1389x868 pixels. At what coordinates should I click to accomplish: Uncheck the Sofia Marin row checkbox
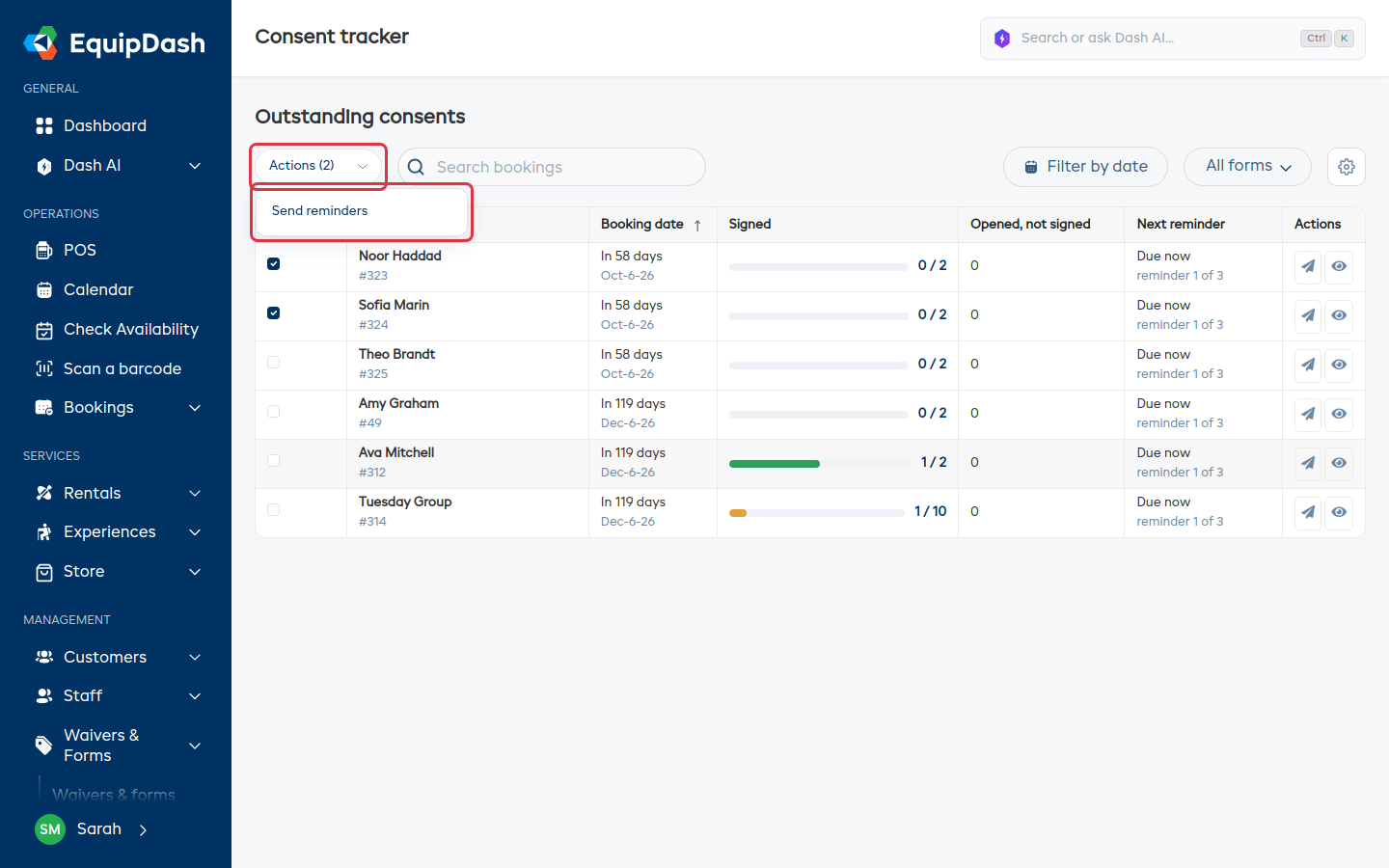coord(274,313)
